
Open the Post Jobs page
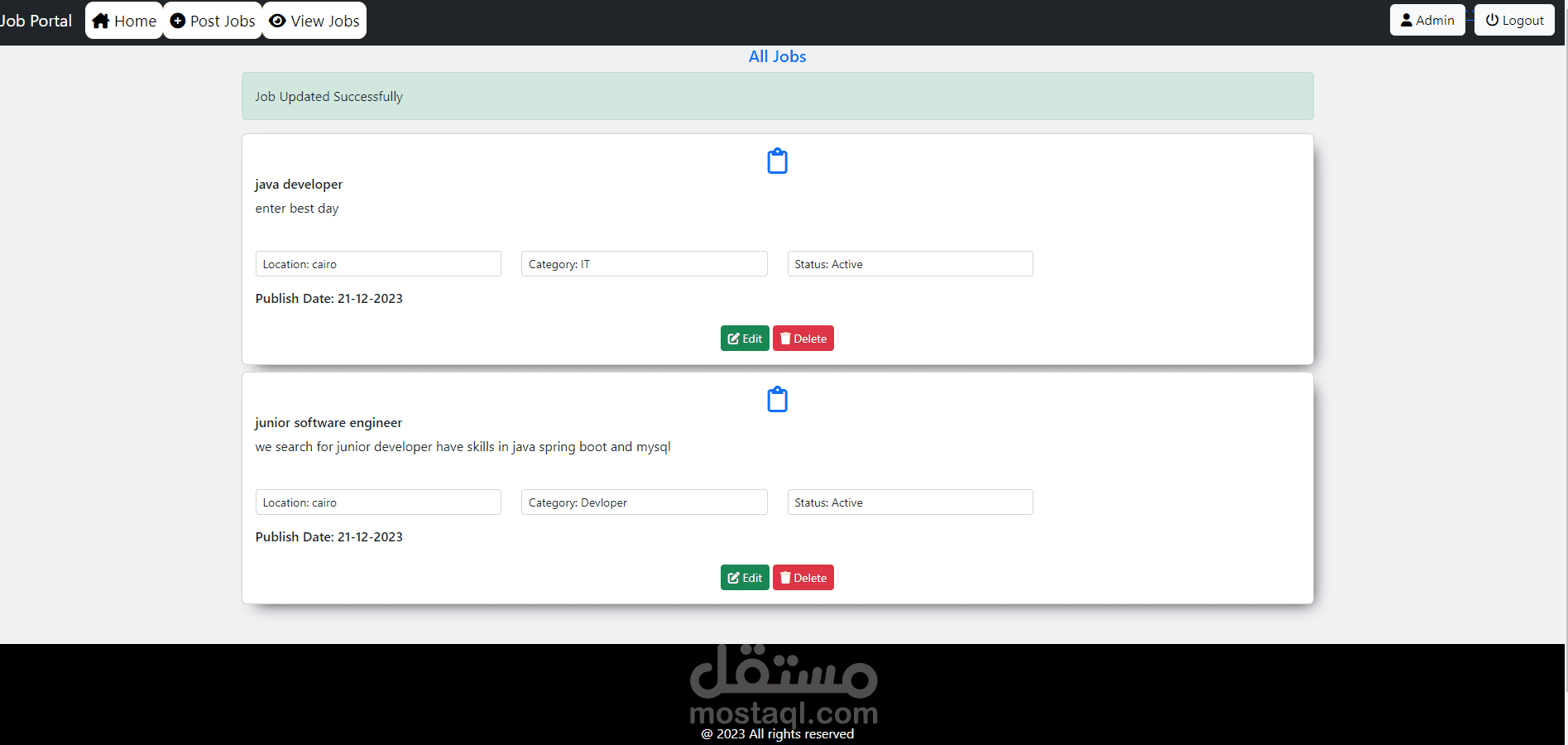213,21
